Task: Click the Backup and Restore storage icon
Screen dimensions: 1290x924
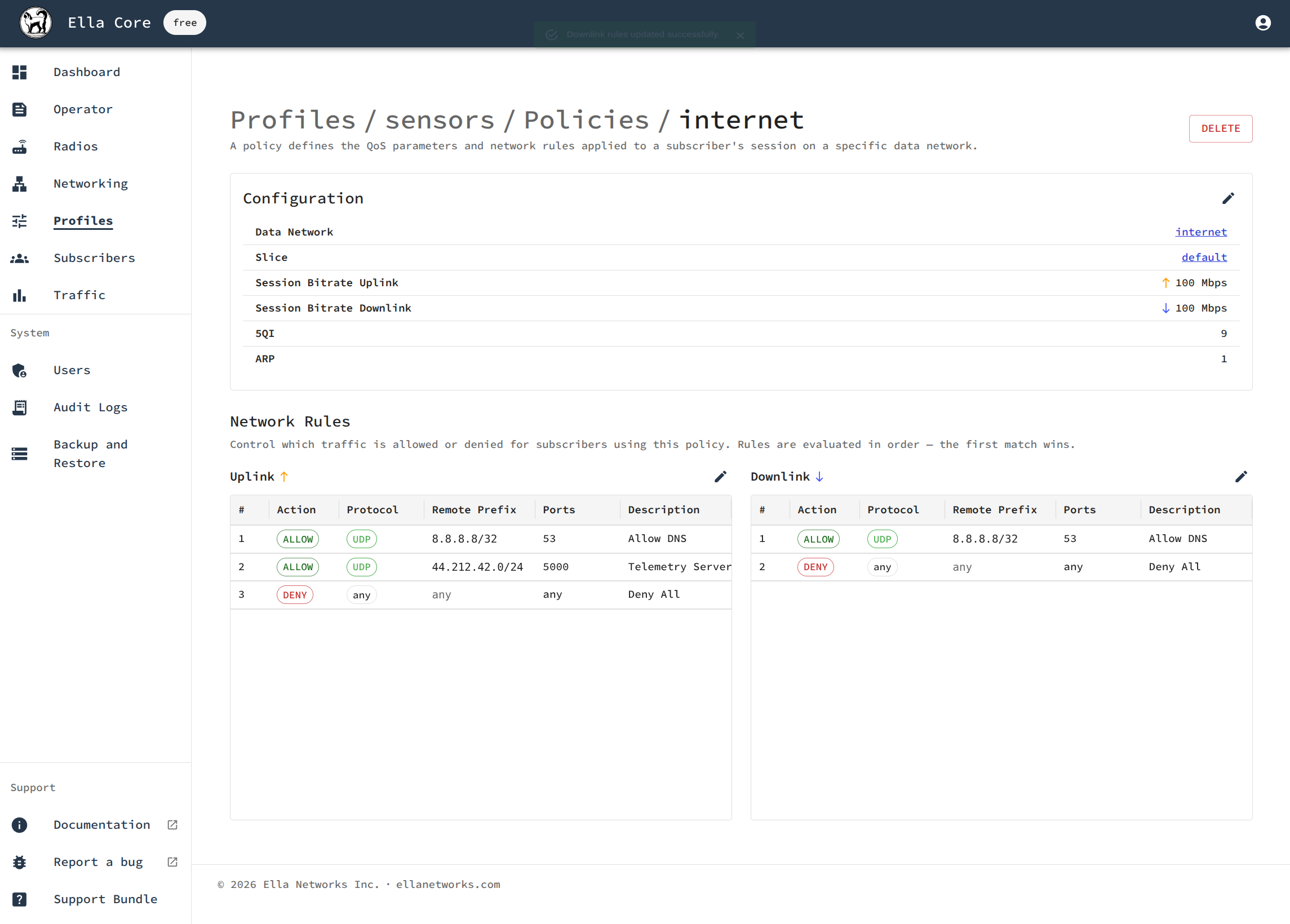Action: coord(19,454)
